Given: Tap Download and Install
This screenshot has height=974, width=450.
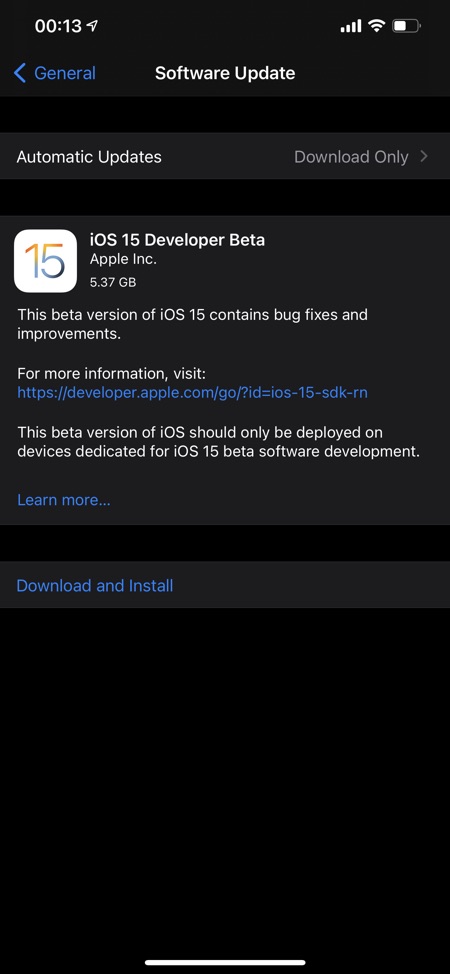Looking at the screenshot, I should 94,585.
